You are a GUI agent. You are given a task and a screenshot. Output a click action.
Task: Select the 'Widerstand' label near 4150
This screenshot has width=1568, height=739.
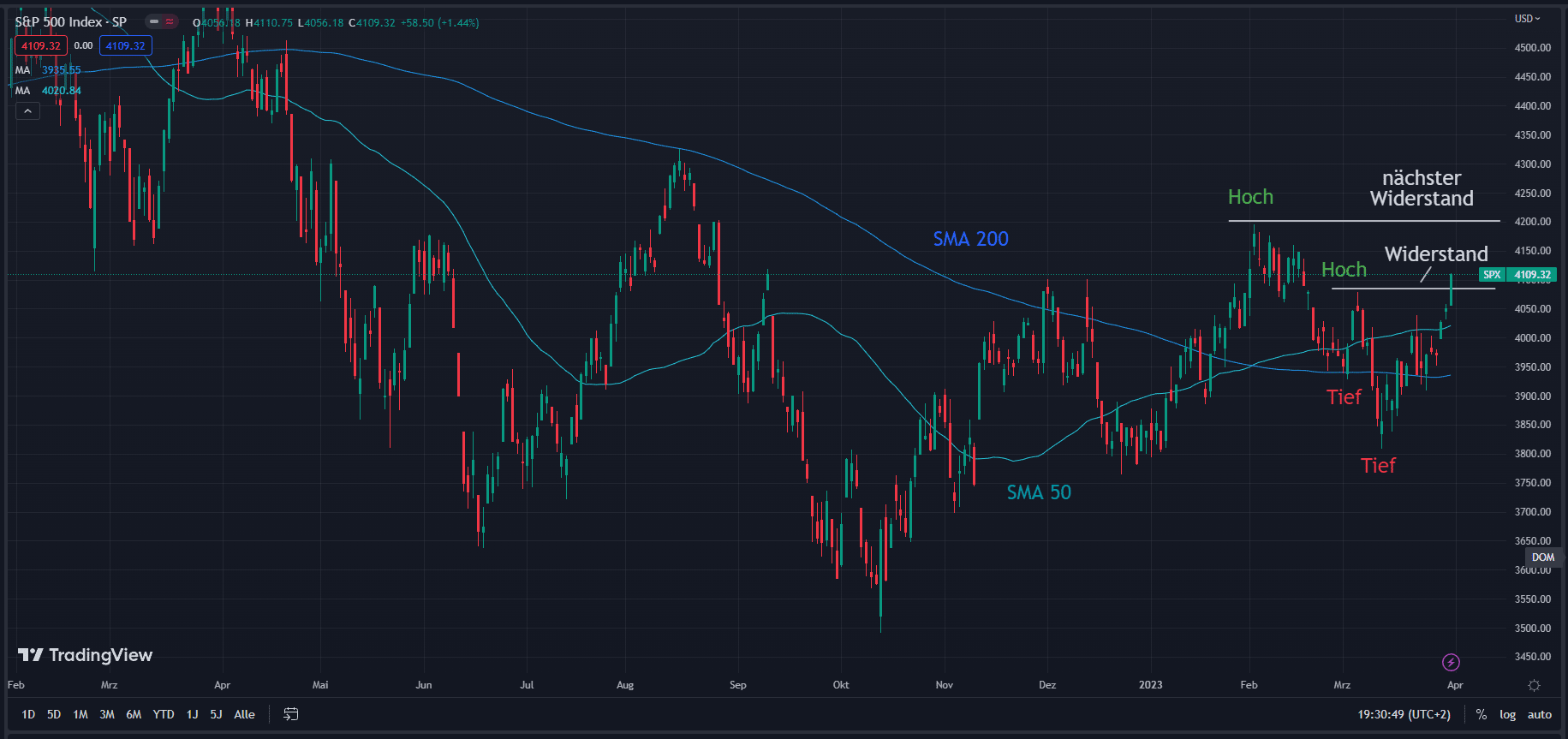click(1436, 254)
